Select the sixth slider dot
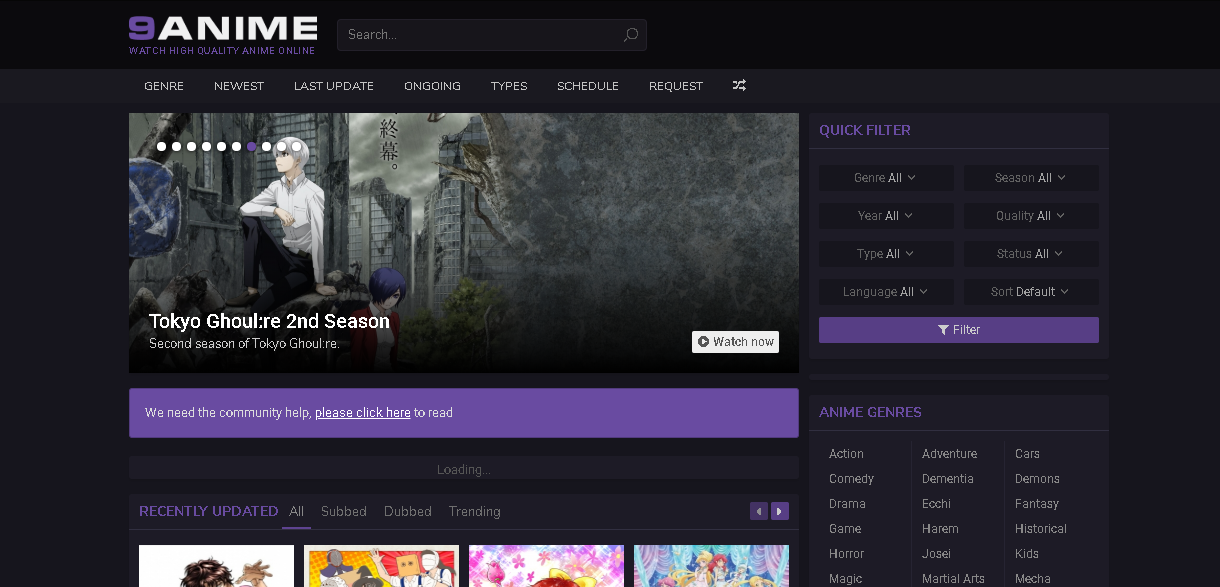1220x587 pixels. pyautogui.click(x=236, y=146)
